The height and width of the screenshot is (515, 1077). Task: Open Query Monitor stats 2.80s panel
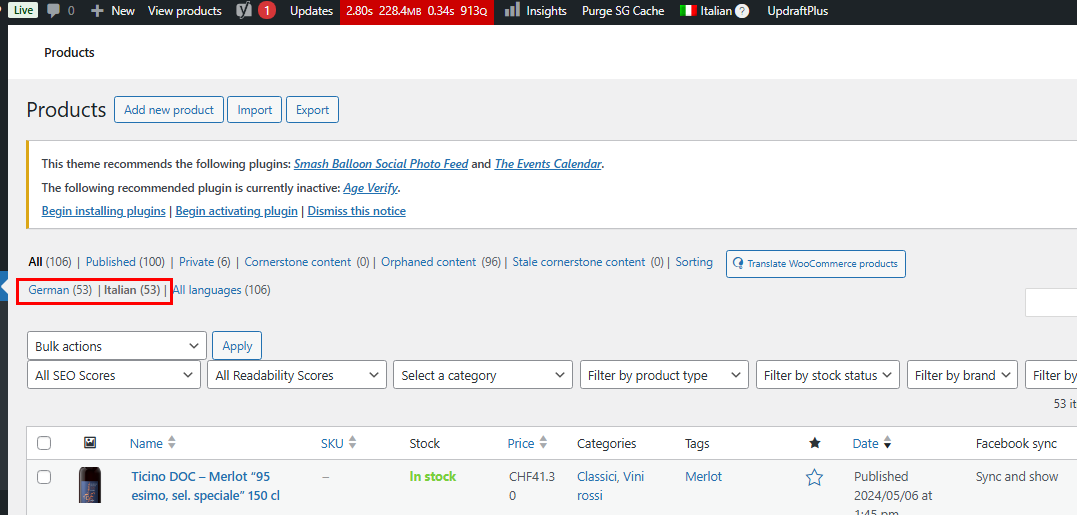pyautogui.click(x=417, y=11)
